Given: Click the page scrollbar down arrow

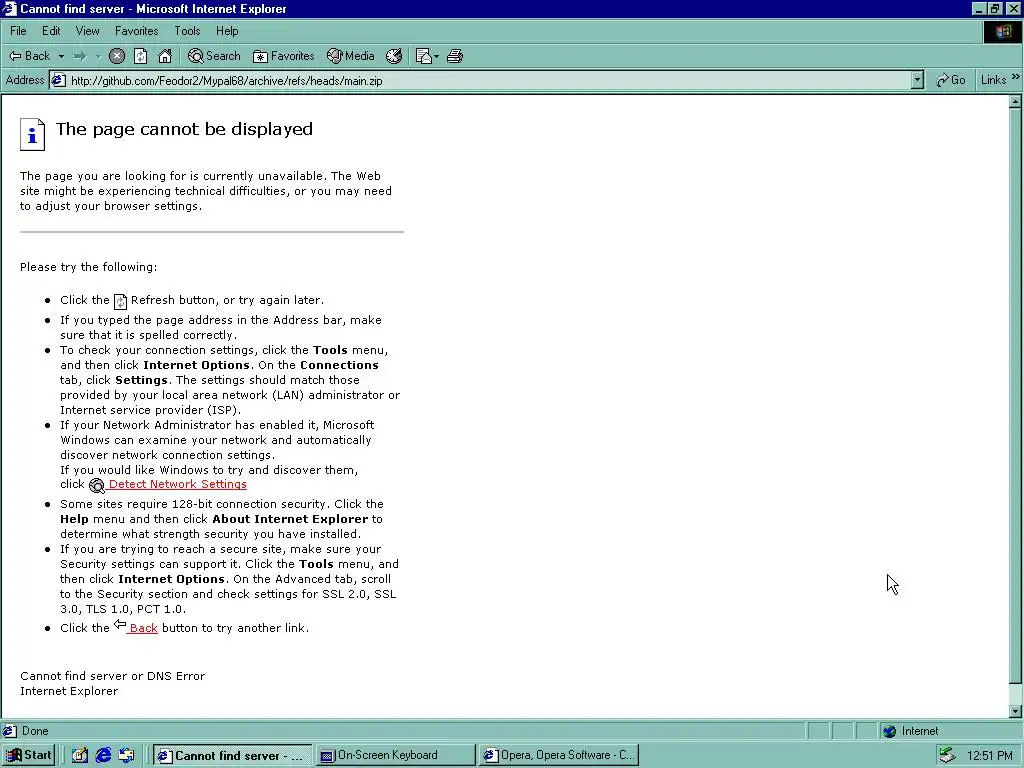Looking at the screenshot, I should click(x=1015, y=711).
